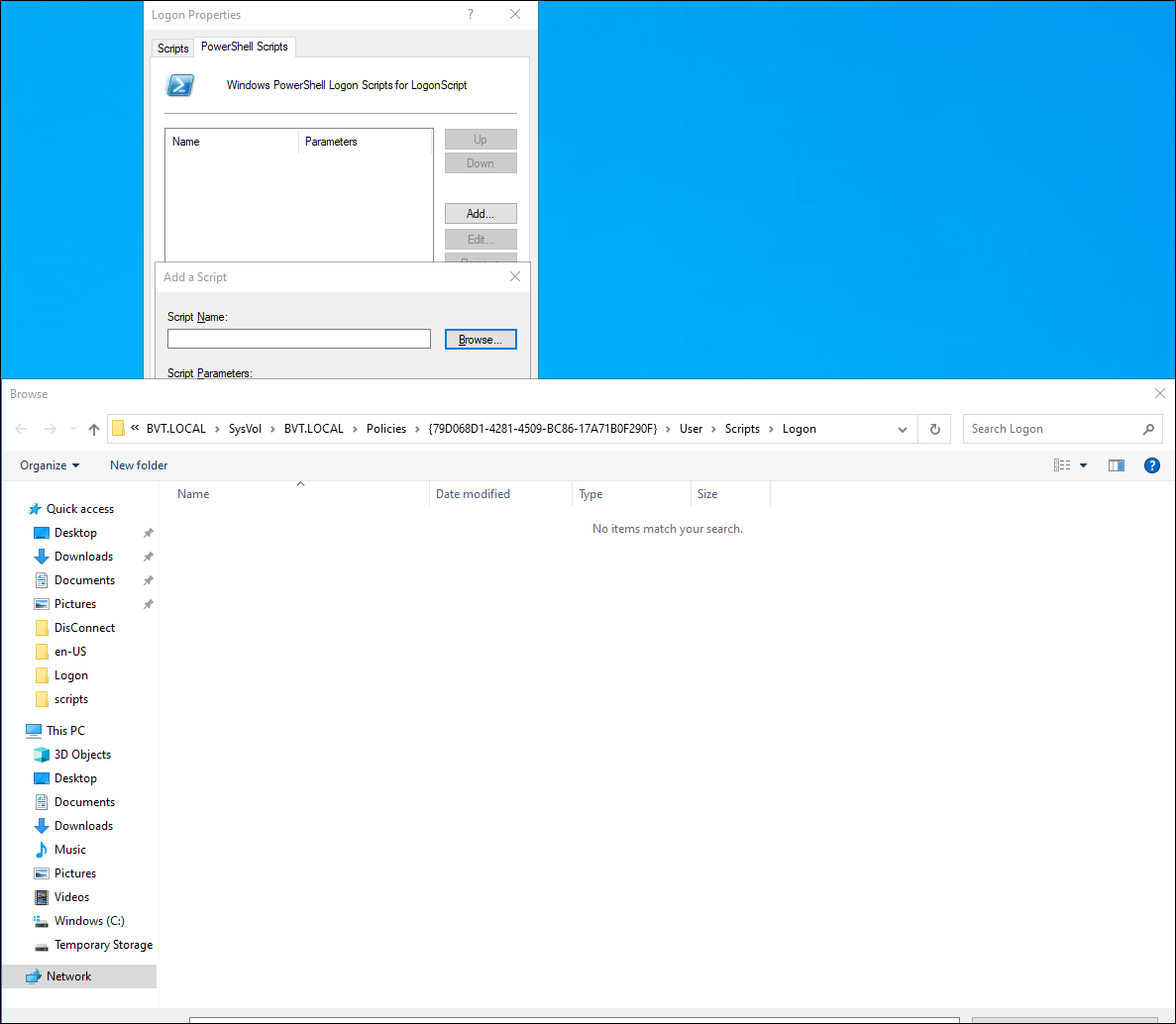The height and width of the screenshot is (1024, 1176).
Task: Open the Windows (C:) drive
Action: click(88, 921)
